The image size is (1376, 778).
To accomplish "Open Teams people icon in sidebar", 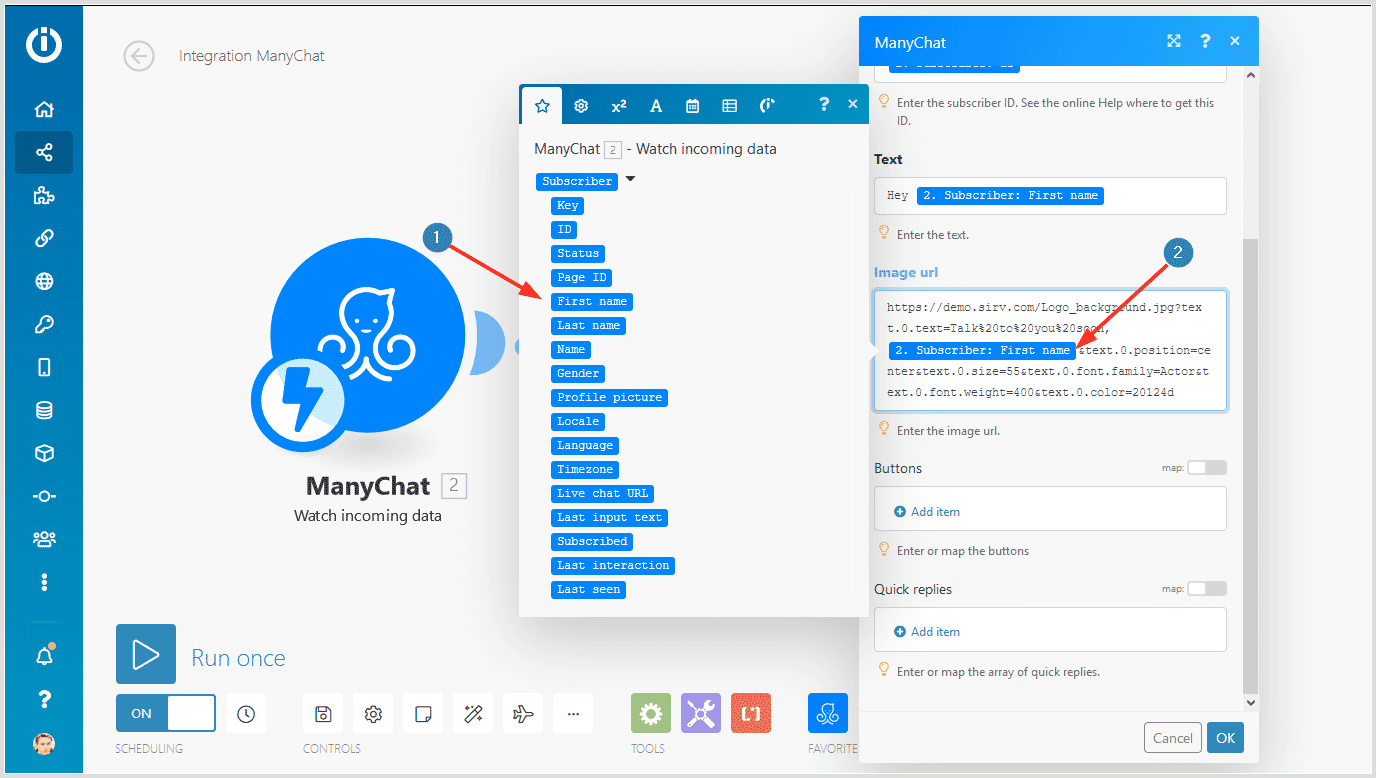I will 44,539.
